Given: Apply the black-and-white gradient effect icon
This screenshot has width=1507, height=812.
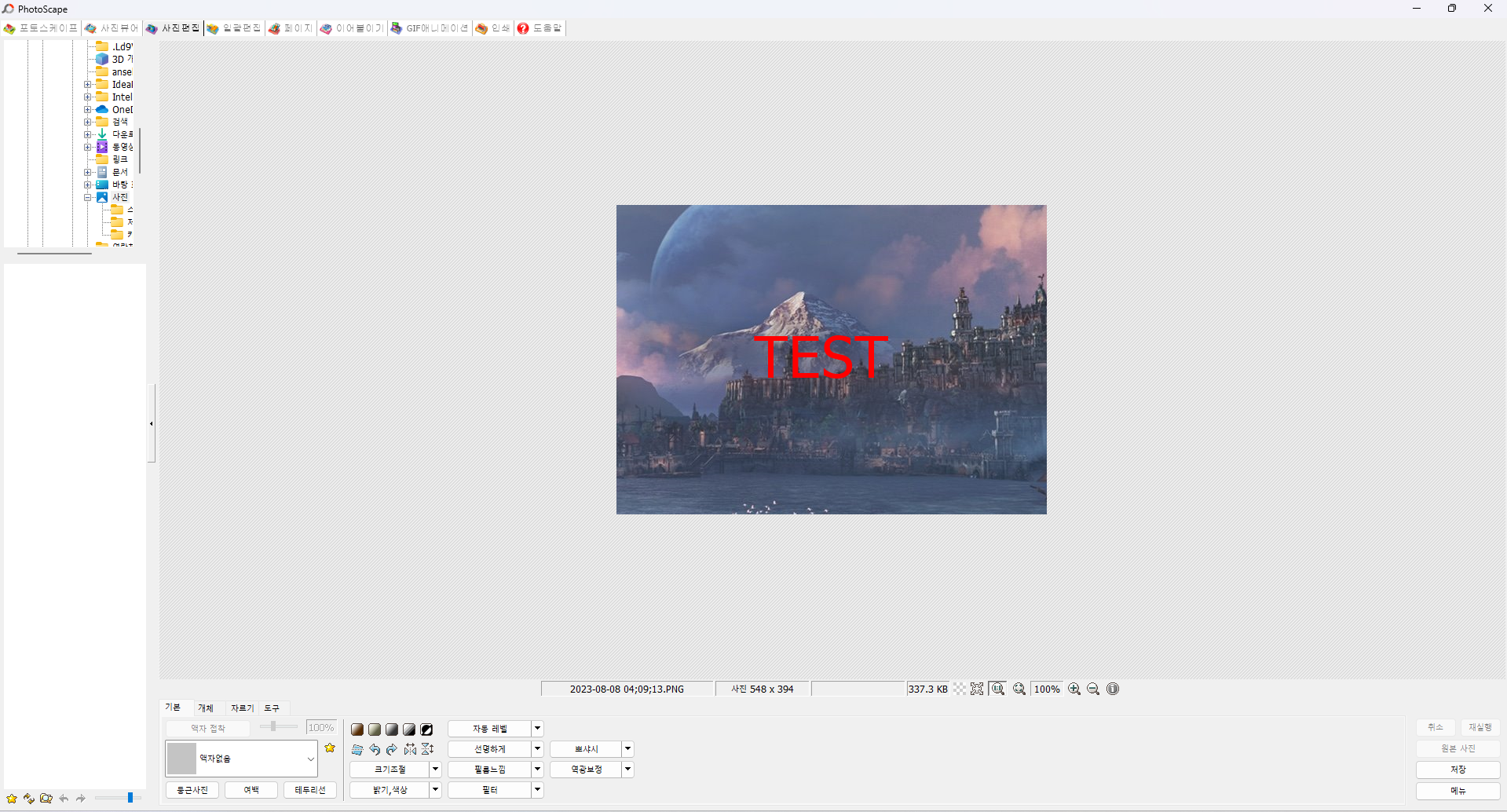Looking at the screenshot, I should (409, 730).
